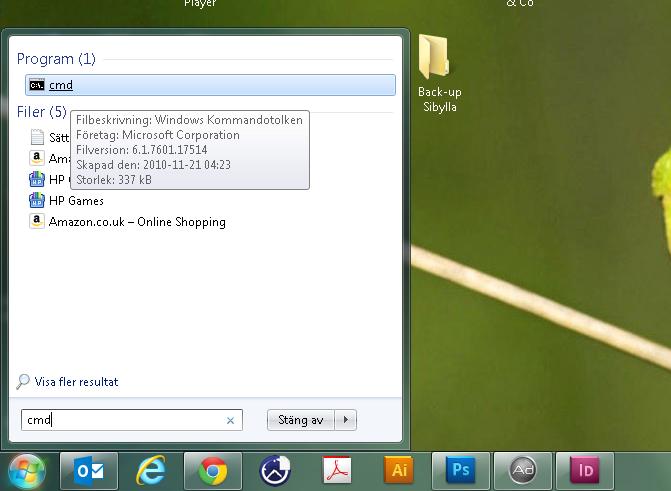Open HP Games from results

click(x=76, y=200)
